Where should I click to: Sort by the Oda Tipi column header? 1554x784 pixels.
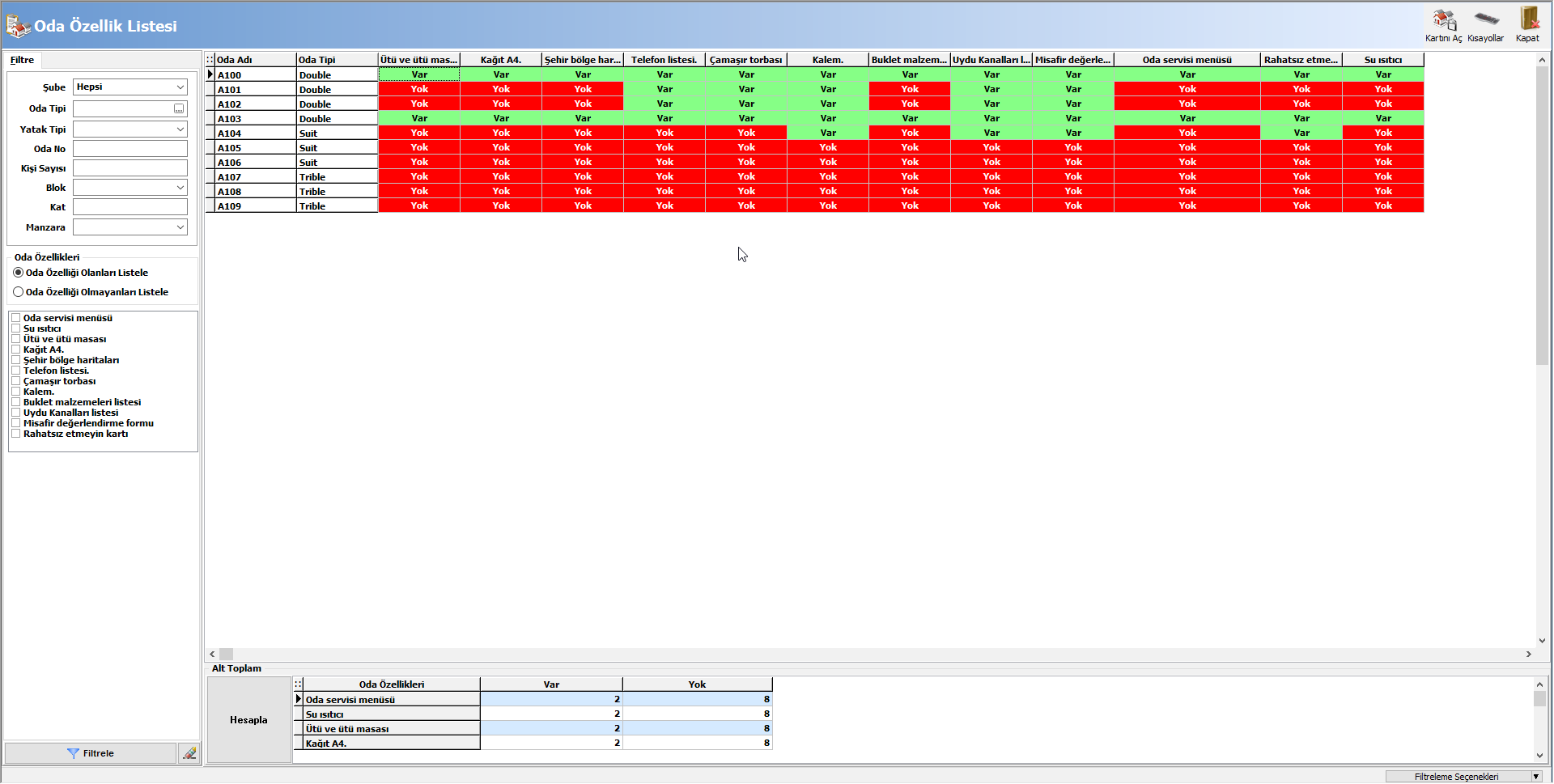[x=338, y=60]
